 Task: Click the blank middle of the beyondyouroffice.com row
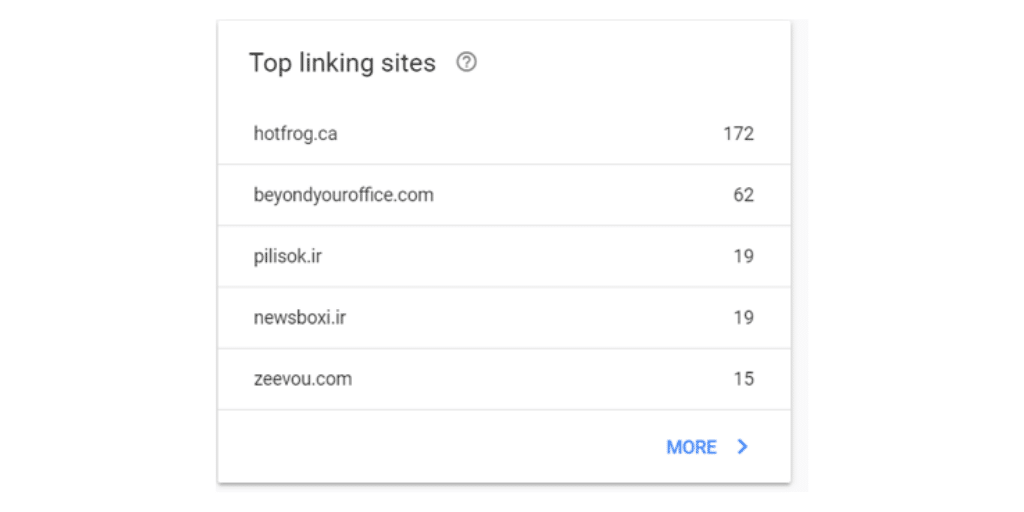click(x=580, y=195)
